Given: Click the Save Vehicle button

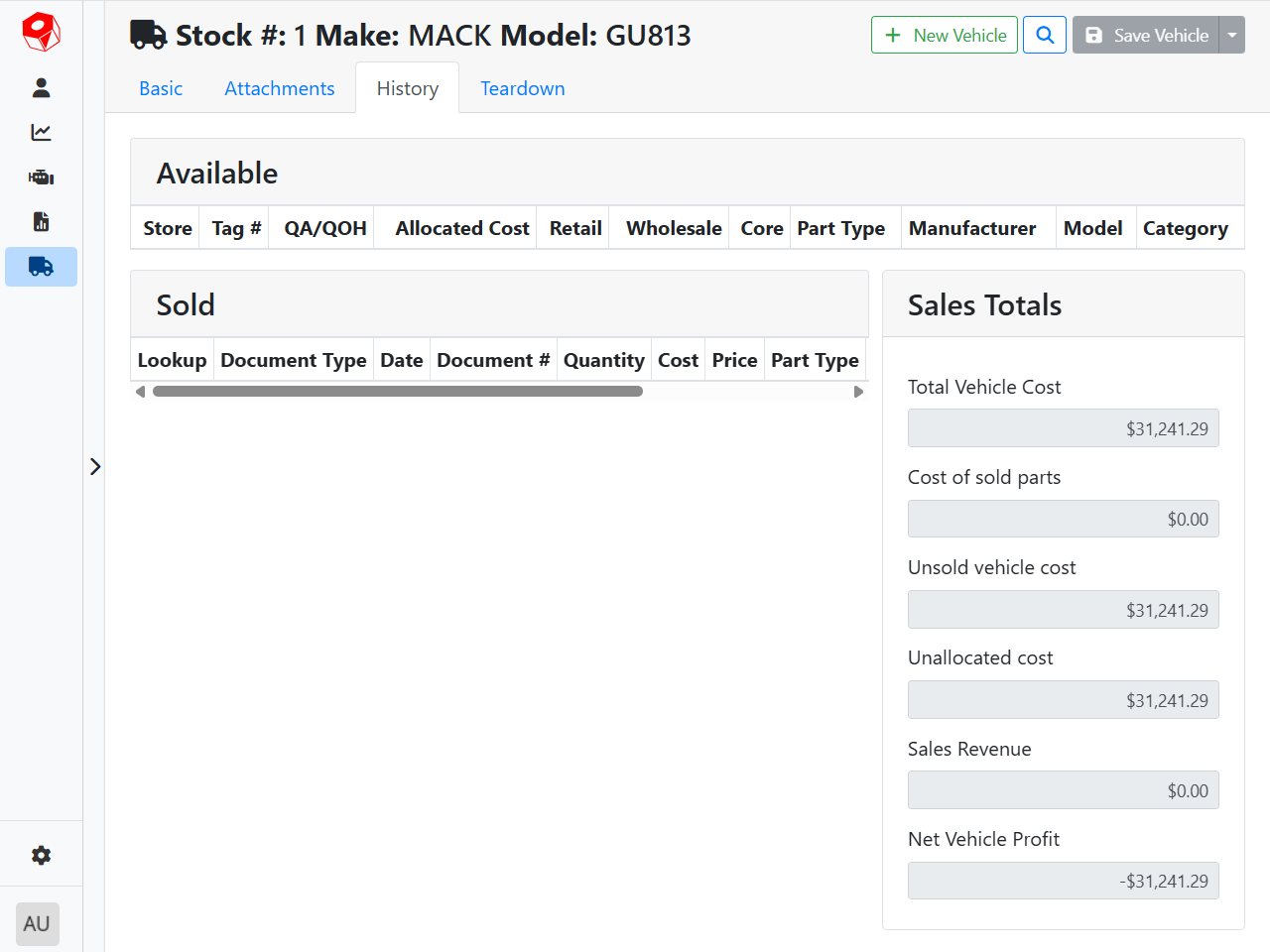Looking at the screenshot, I should [x=1146, y=35].
